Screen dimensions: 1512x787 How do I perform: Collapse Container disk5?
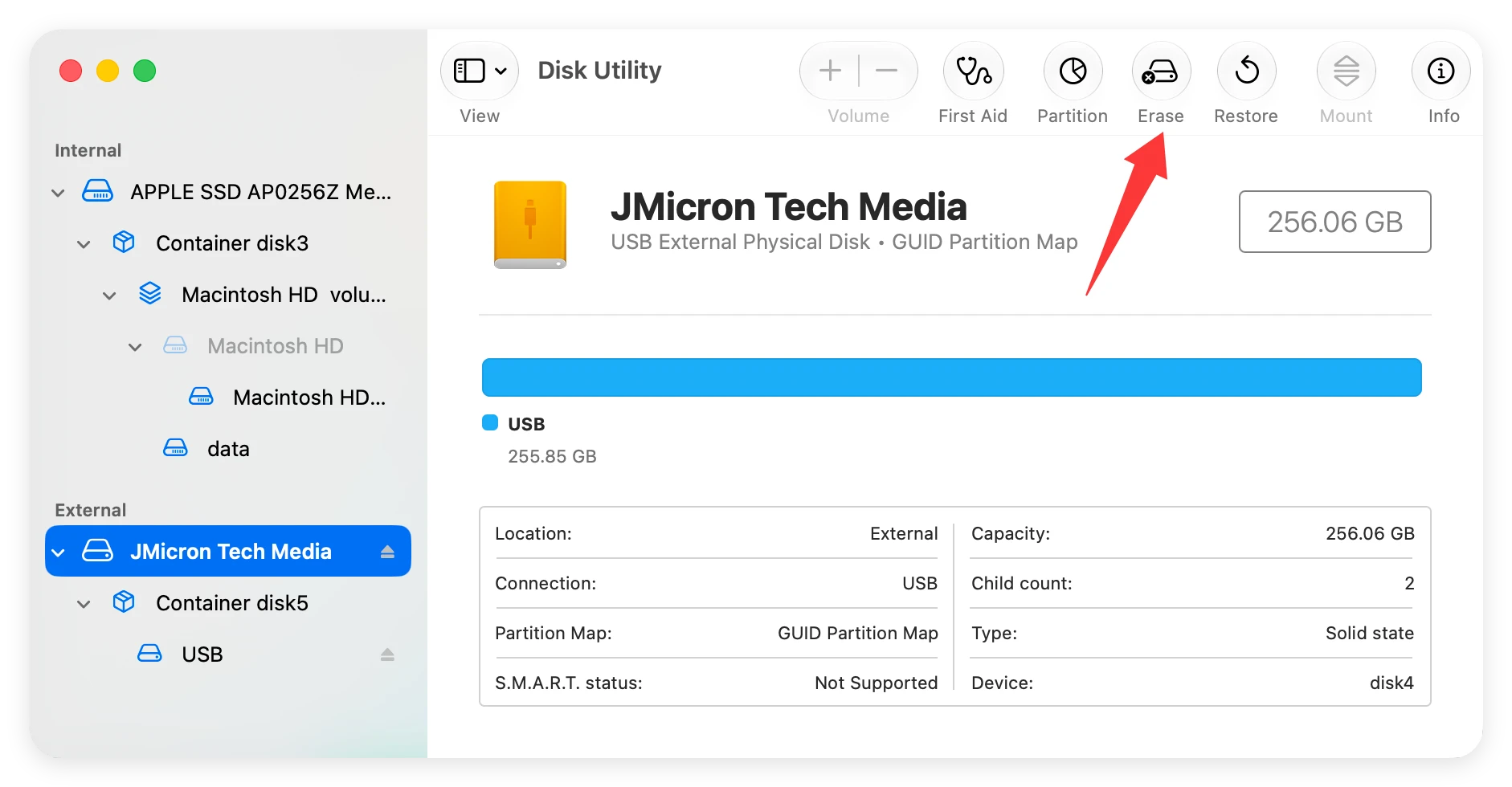coord(84,604)
